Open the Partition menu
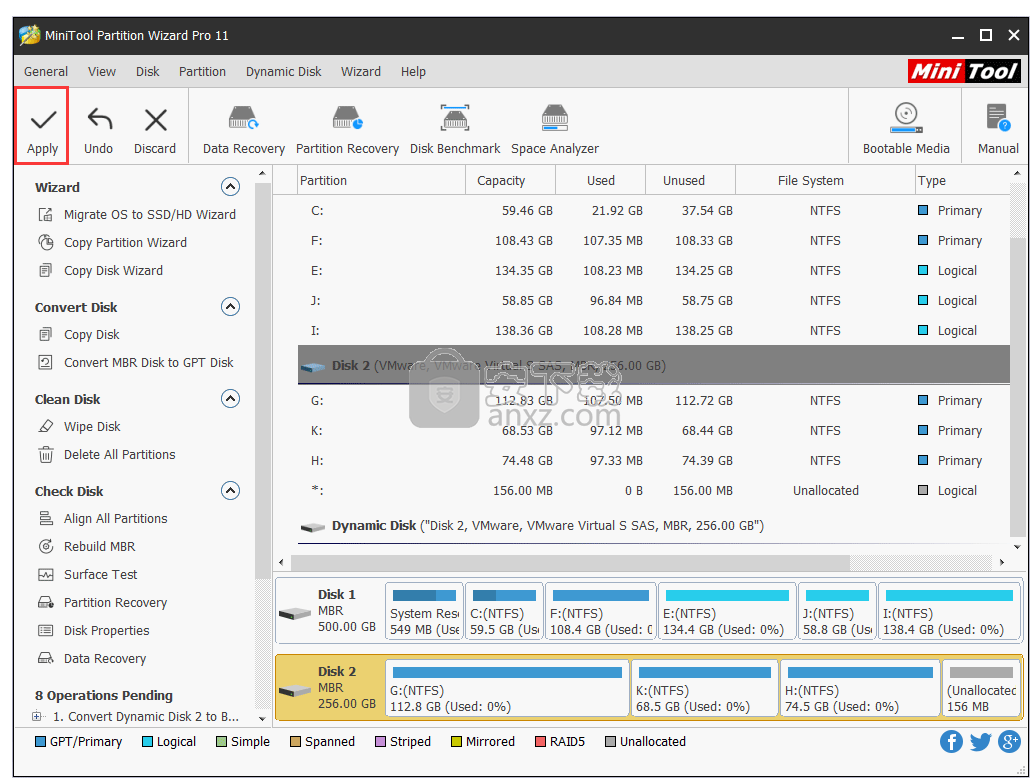The height and width of the screenshot is (780, 1034). 202,71
